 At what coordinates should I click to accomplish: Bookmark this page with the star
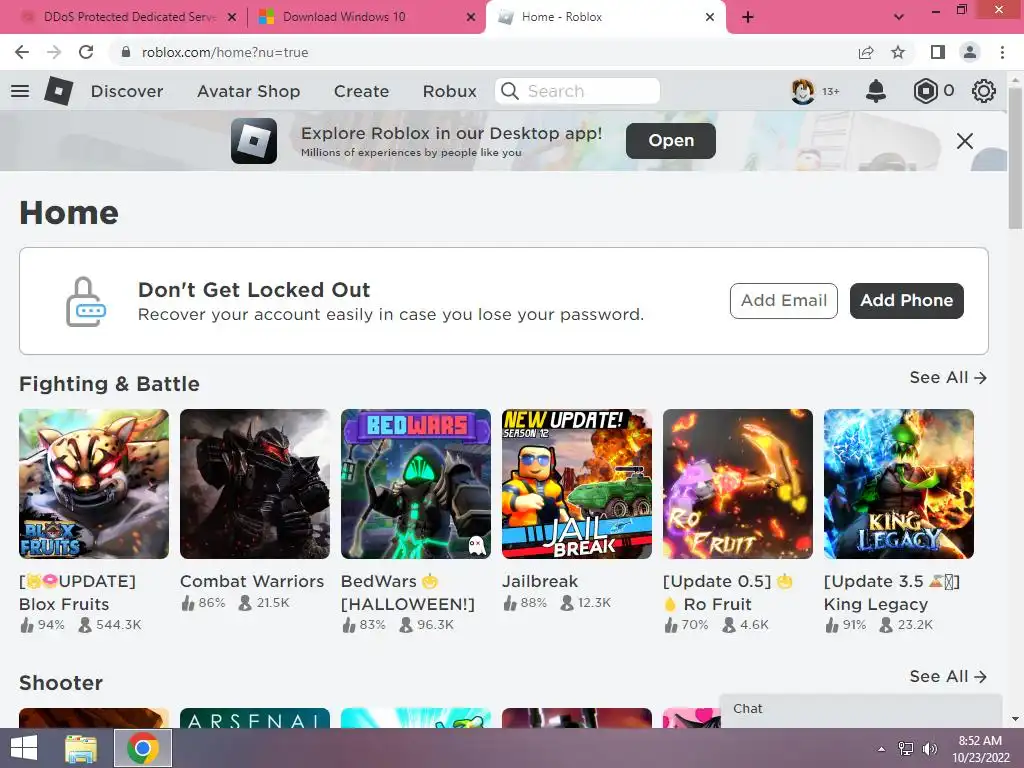click(x=898, y=52)
